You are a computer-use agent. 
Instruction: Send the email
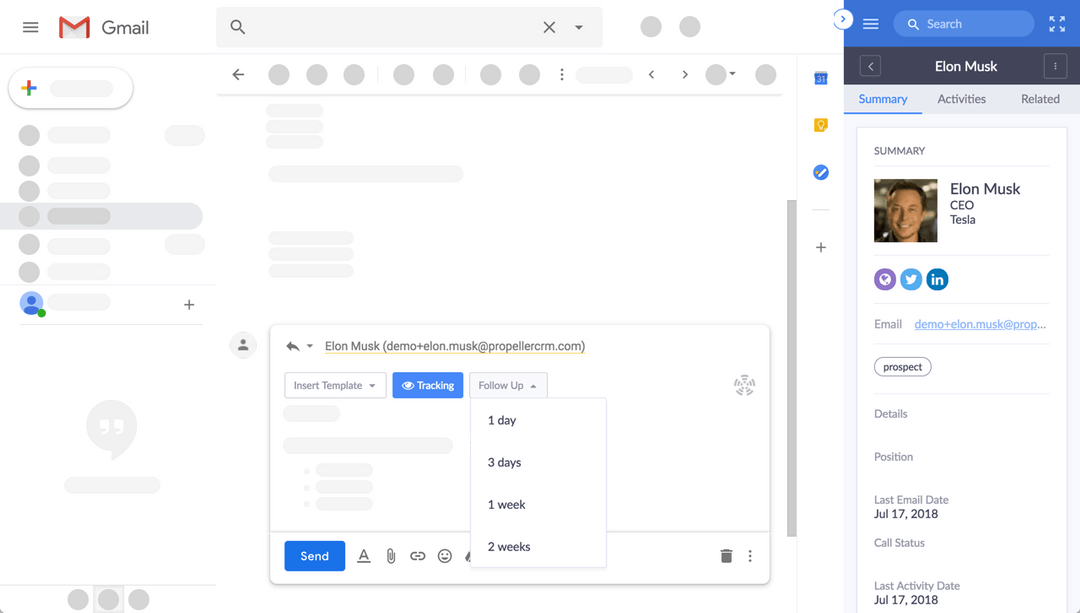(314, 555)
